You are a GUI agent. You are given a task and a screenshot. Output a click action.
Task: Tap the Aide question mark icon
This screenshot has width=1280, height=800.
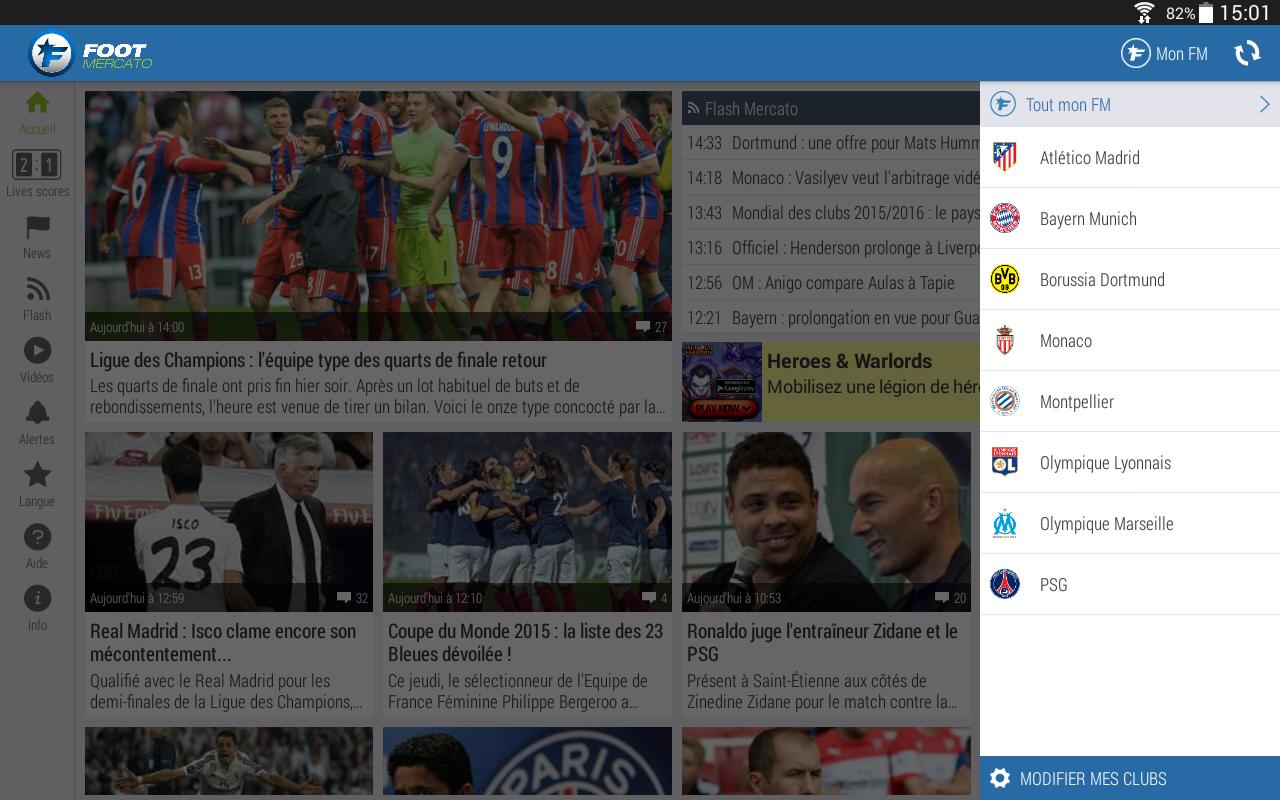click(37, 537)
